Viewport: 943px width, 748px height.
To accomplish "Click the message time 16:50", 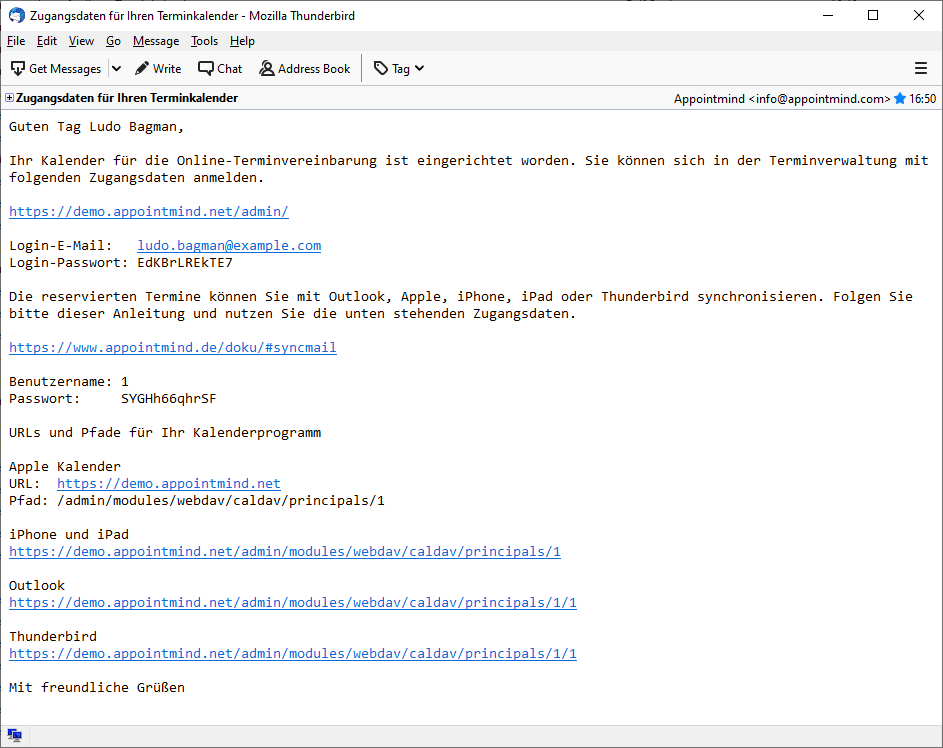I will [x=923, y=99].
